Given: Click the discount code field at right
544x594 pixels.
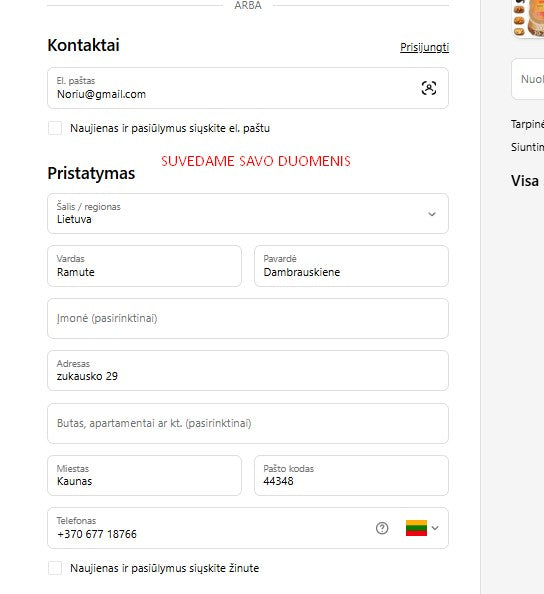Looking at the screenshot, I should point(528,79).
